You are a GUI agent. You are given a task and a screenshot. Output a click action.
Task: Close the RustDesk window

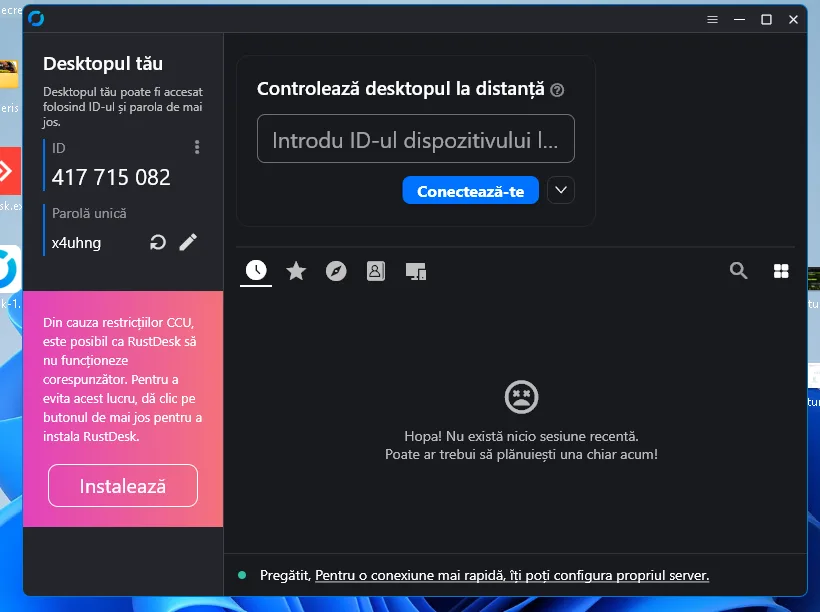point(793,19)
